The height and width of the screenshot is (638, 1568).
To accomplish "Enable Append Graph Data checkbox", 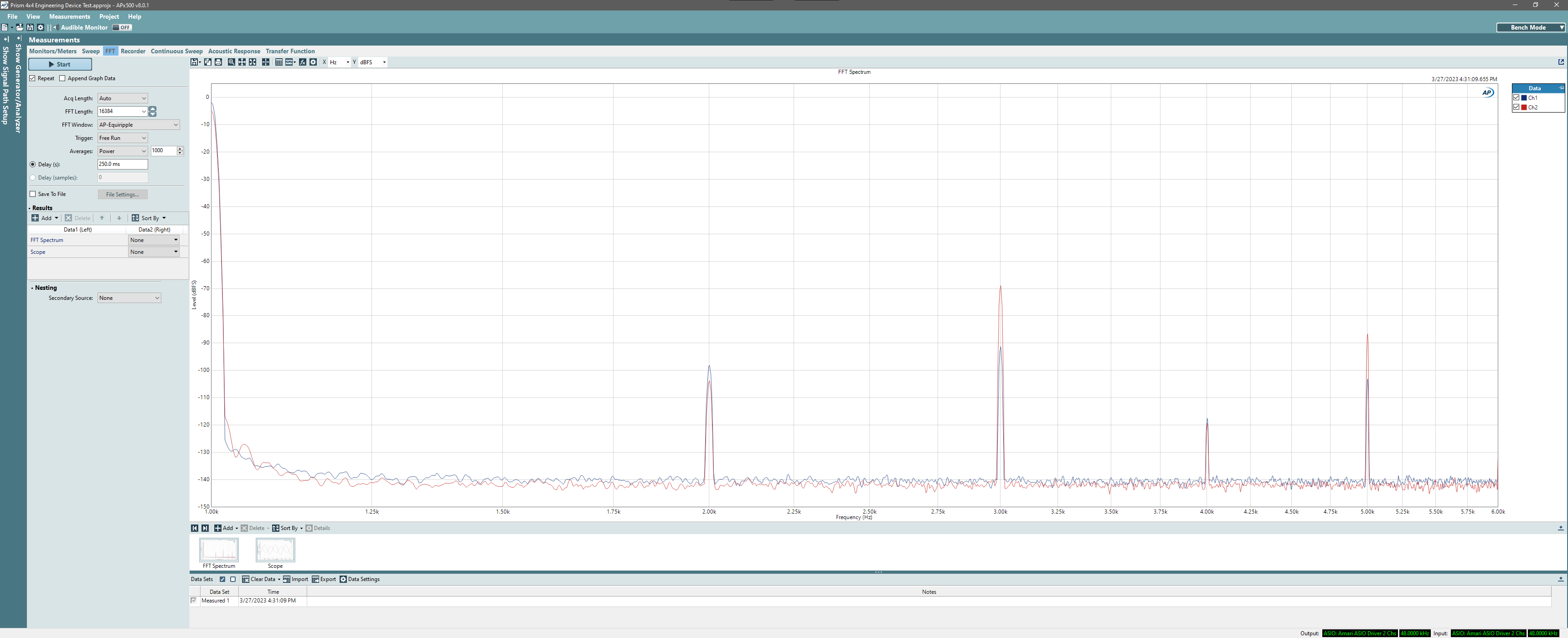I will (x=63, y=78).
